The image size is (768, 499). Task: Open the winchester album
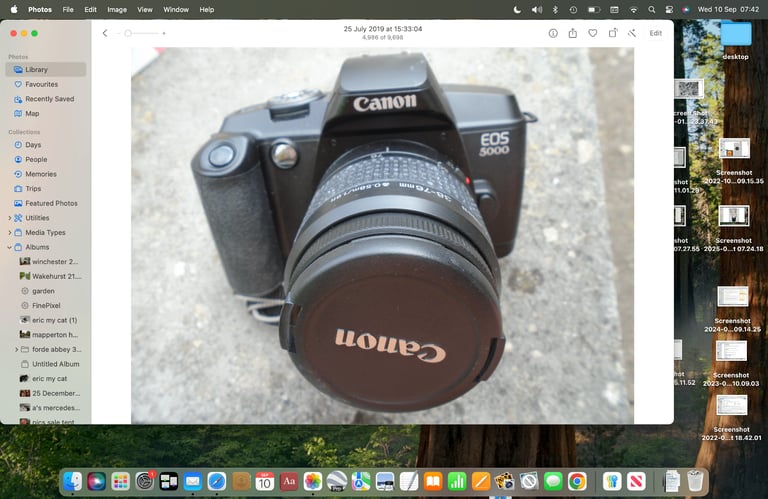pyautogui.click(x=49, y=261)
